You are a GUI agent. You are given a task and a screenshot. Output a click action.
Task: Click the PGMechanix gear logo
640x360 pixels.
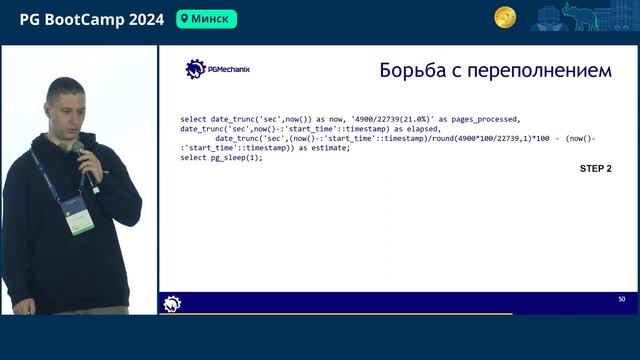point(196,69)
